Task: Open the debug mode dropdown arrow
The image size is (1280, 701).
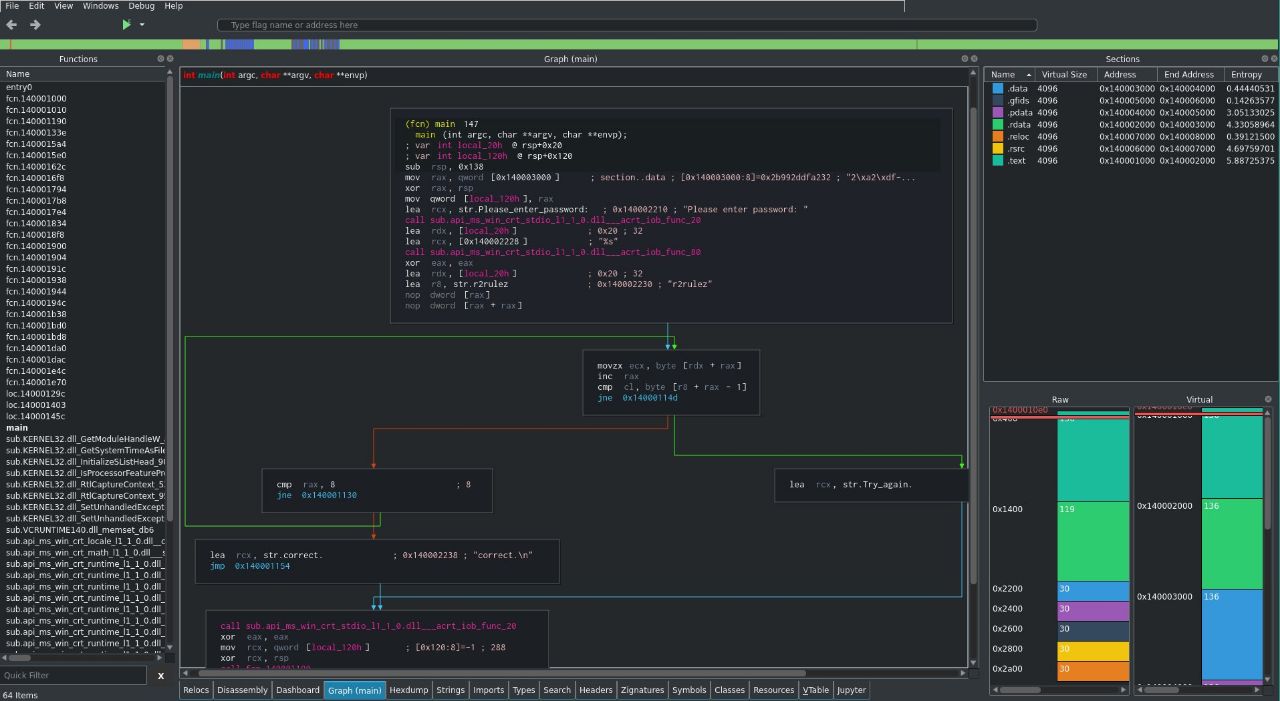Action: click(142, 25)
